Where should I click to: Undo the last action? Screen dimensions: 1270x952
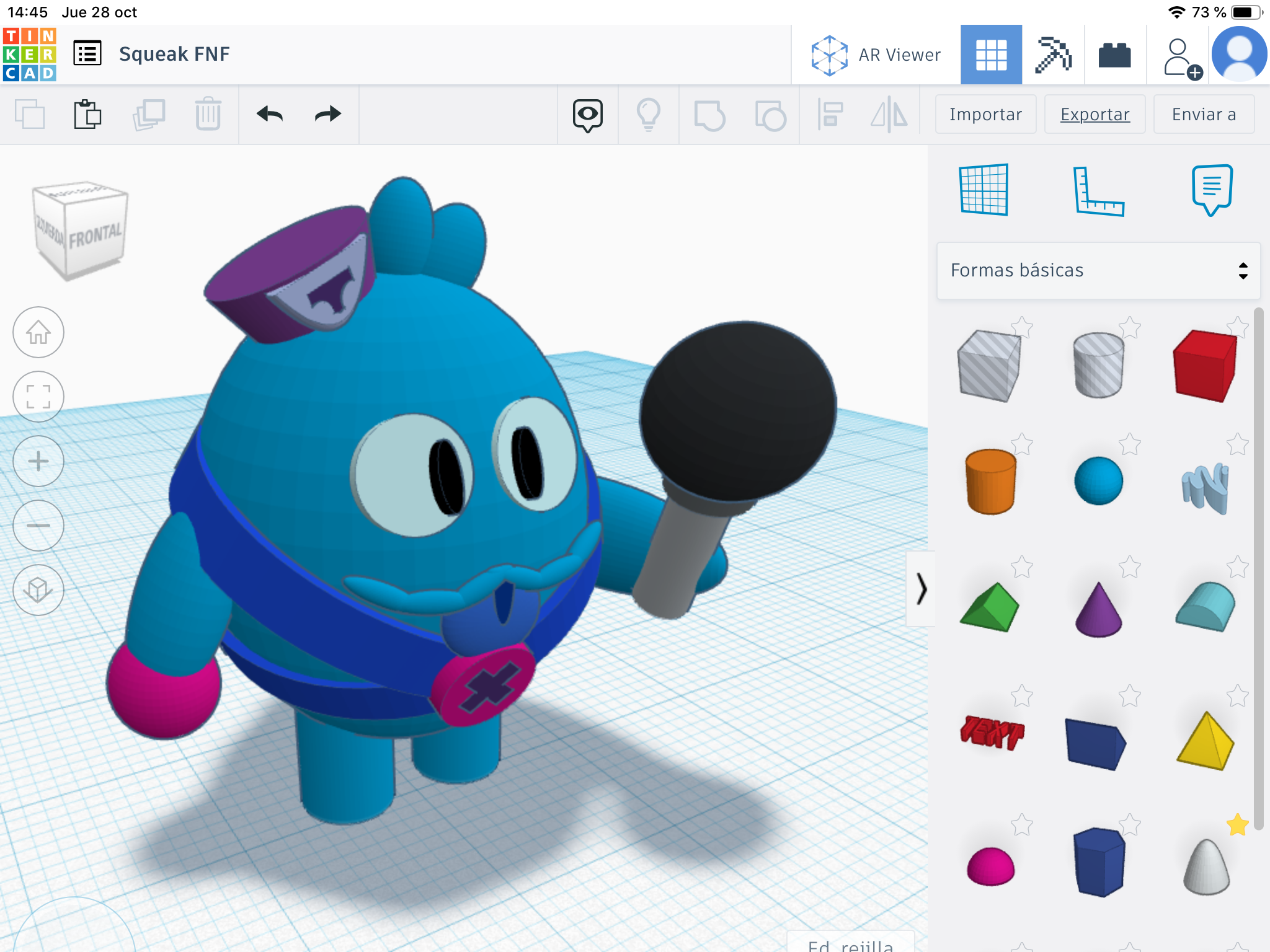(x=269, y=115)
